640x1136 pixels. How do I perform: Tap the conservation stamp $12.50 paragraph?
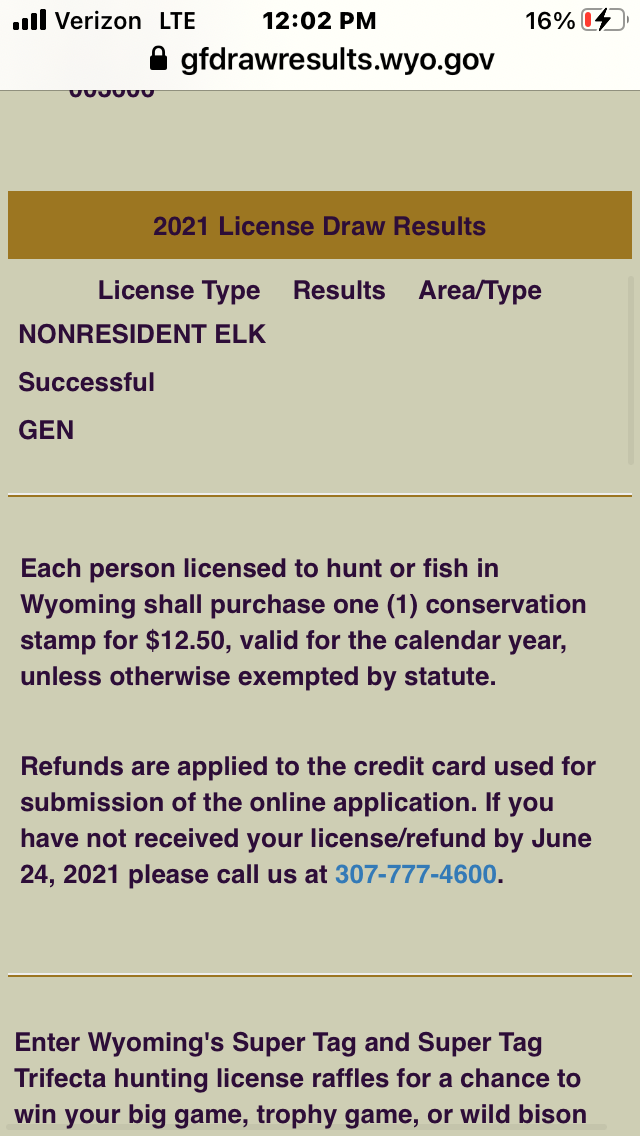pyautogui.click(x=304, y=622)
